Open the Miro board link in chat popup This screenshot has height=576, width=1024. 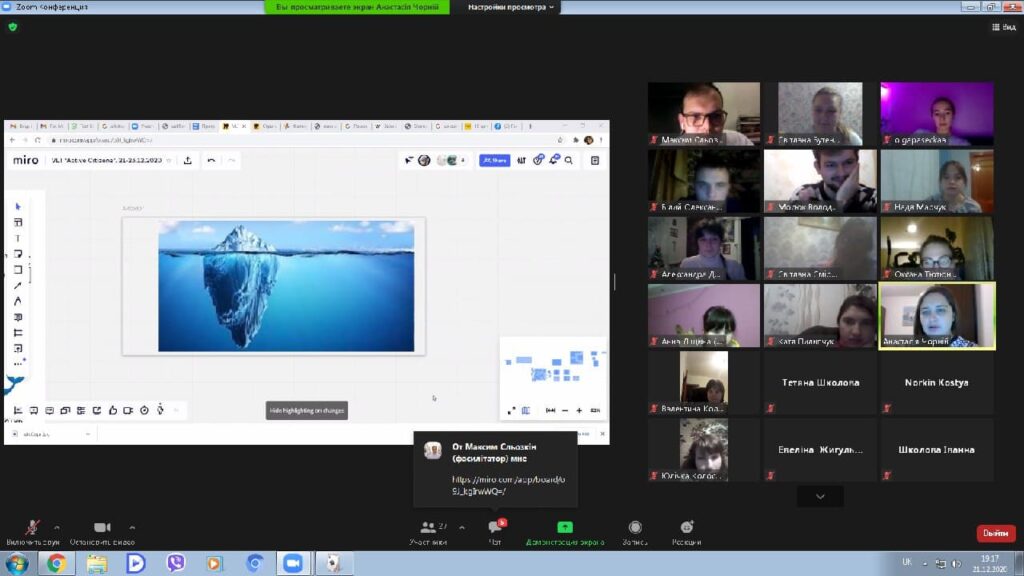click(x=494, y=485)
